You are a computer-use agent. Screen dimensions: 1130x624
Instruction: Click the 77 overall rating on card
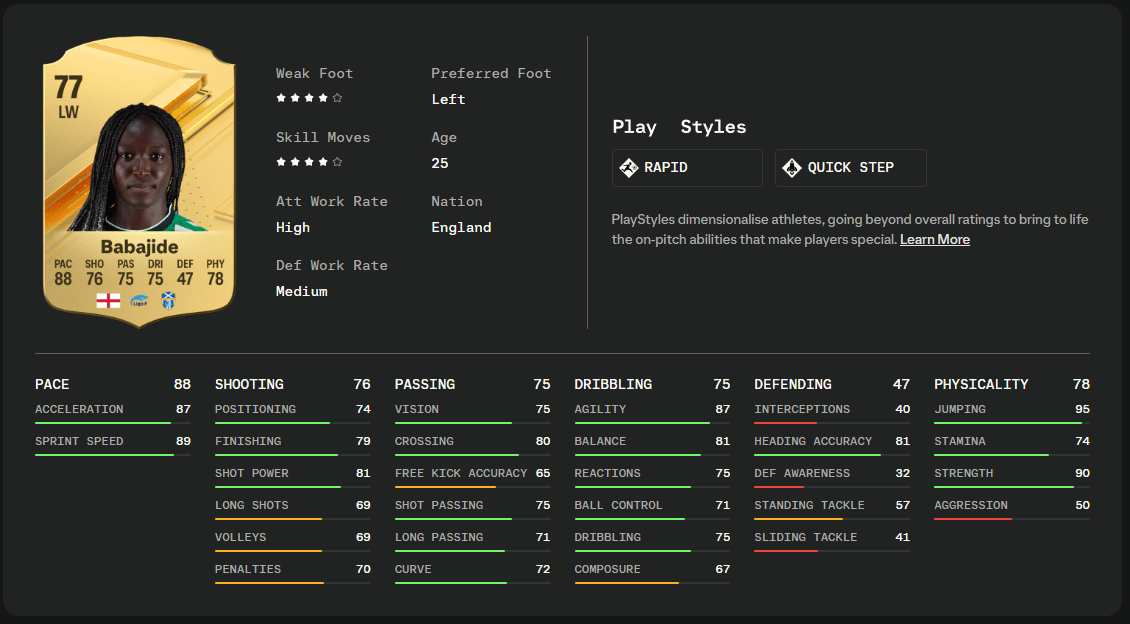(68, 88)
